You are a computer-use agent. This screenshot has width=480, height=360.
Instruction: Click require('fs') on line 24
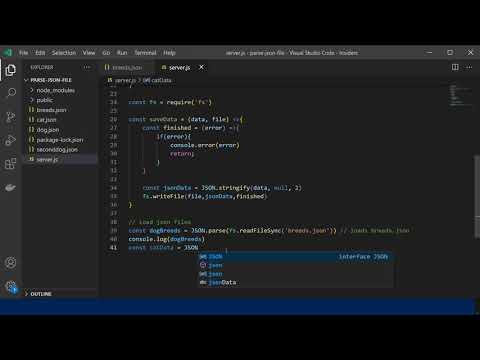click(189, 102)
